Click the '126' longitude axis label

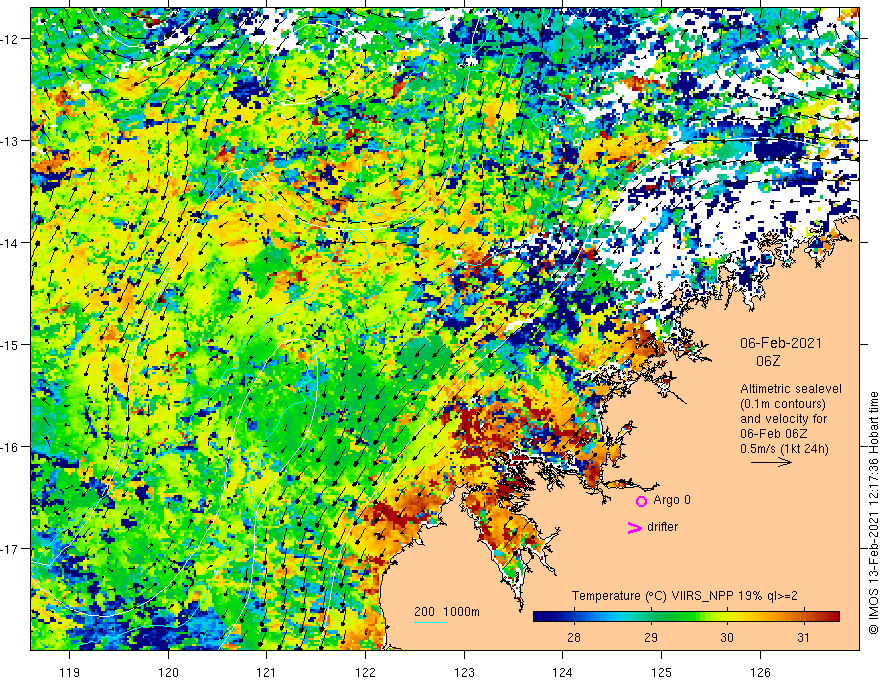click(760, 672)
